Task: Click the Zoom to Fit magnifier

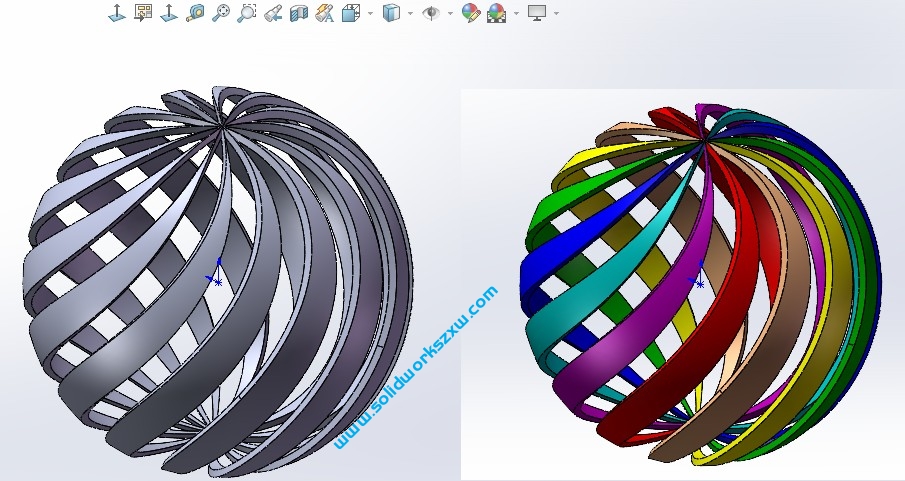Action: (221, 13)
